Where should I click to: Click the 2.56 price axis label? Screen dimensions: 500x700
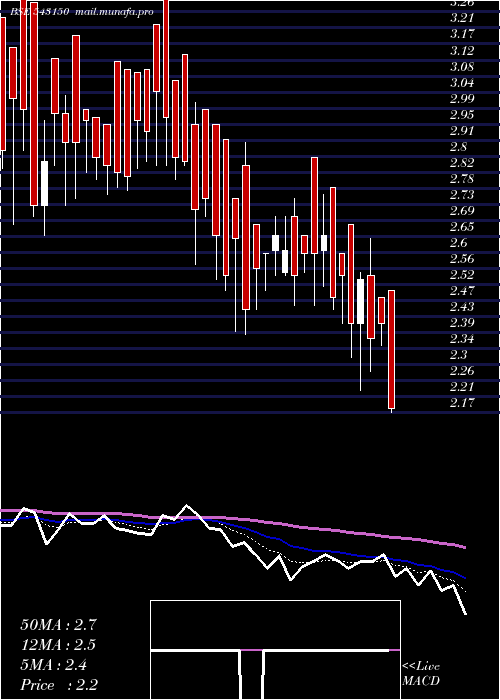462,259
